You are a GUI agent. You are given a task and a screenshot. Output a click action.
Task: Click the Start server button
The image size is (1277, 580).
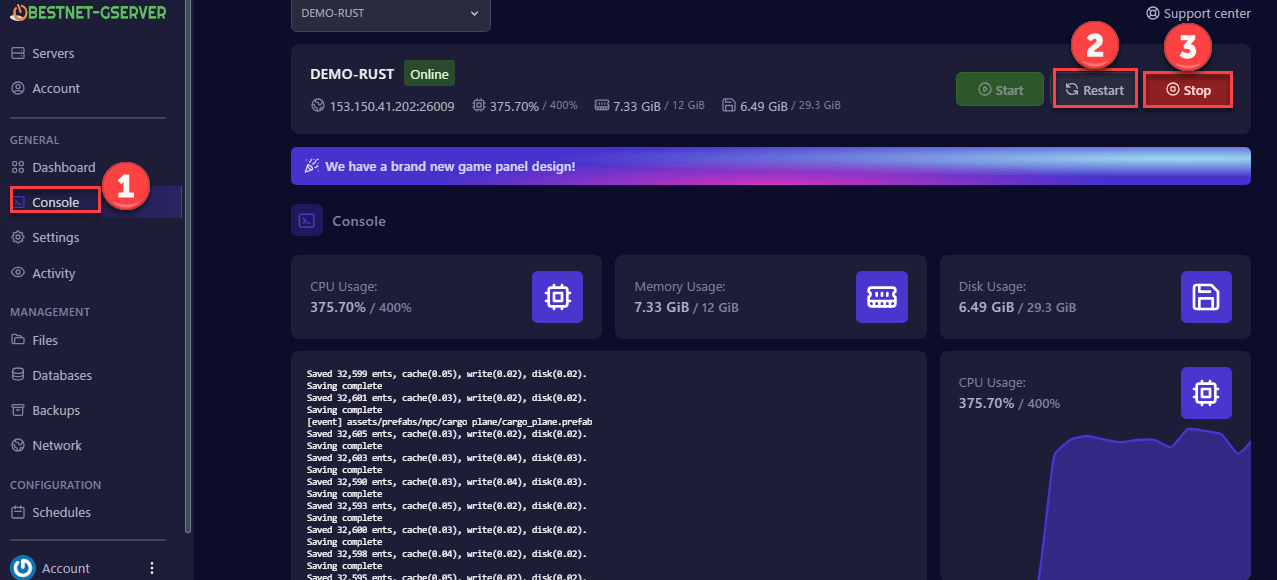tap(1000, 89)
